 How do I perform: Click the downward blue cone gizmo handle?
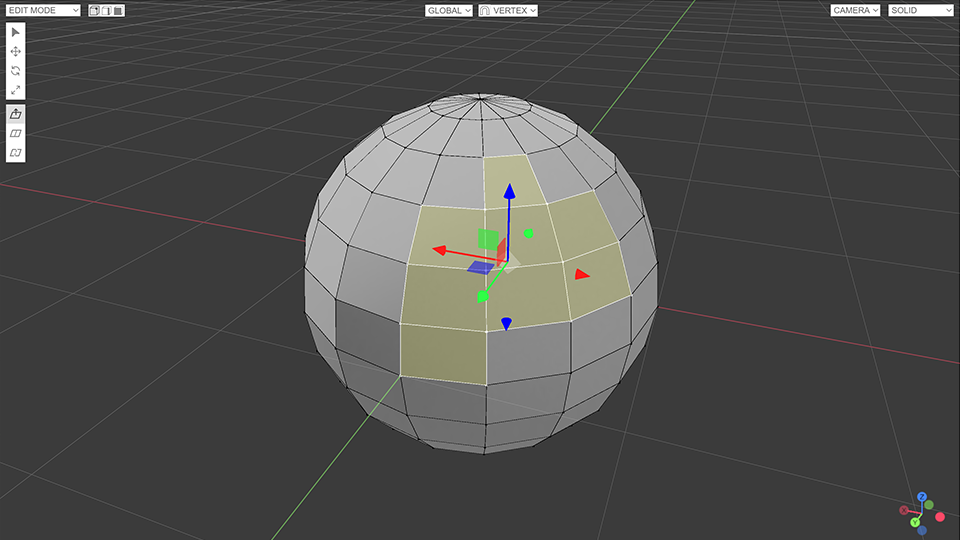(x=506, y=323)
